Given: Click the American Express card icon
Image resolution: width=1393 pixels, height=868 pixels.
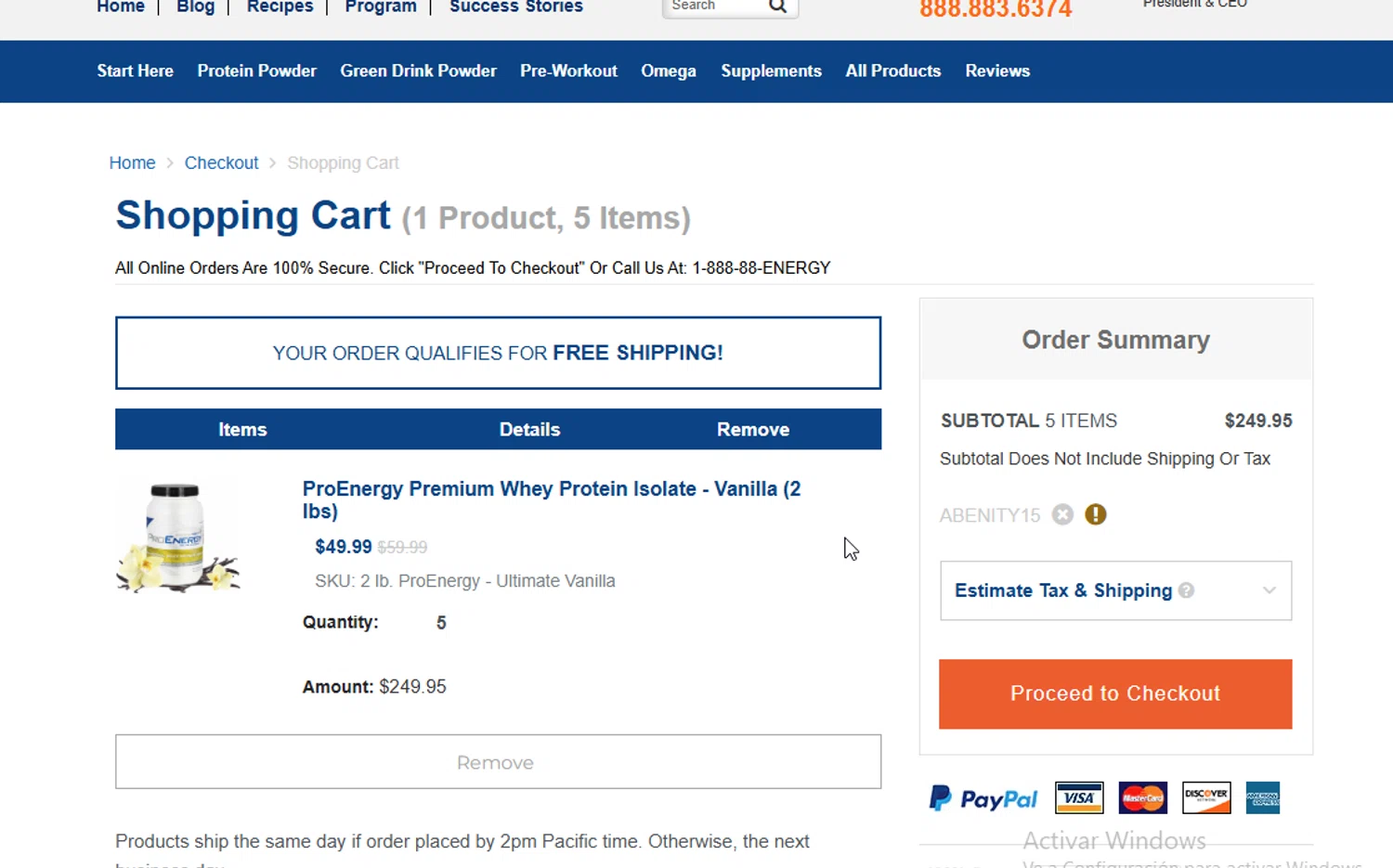Looking at the screenshot, I should pos(1263,797).
